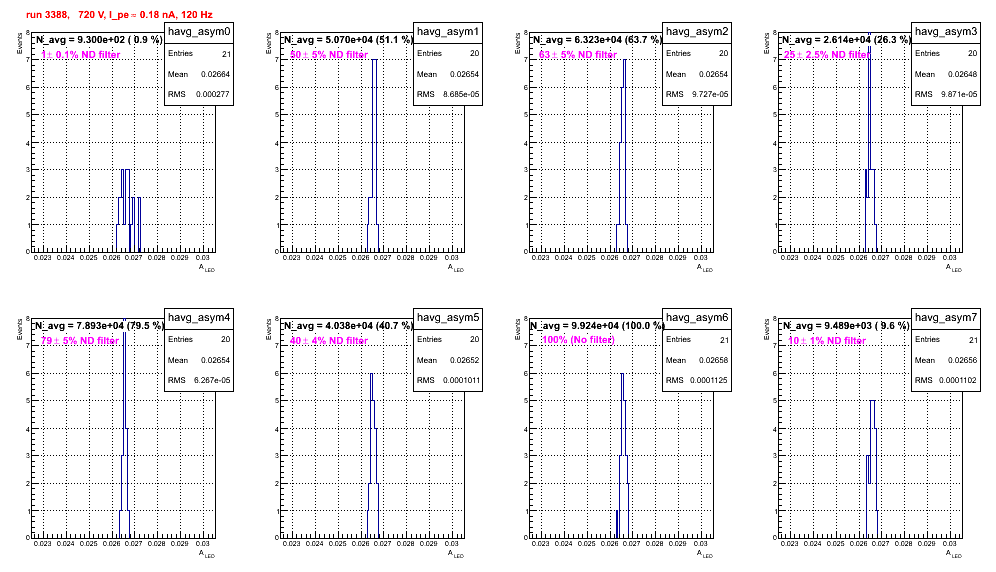Click the N_avg = 5.070e+04 label
The height and width of the screenshot is (572, 996).
point(348,39)
